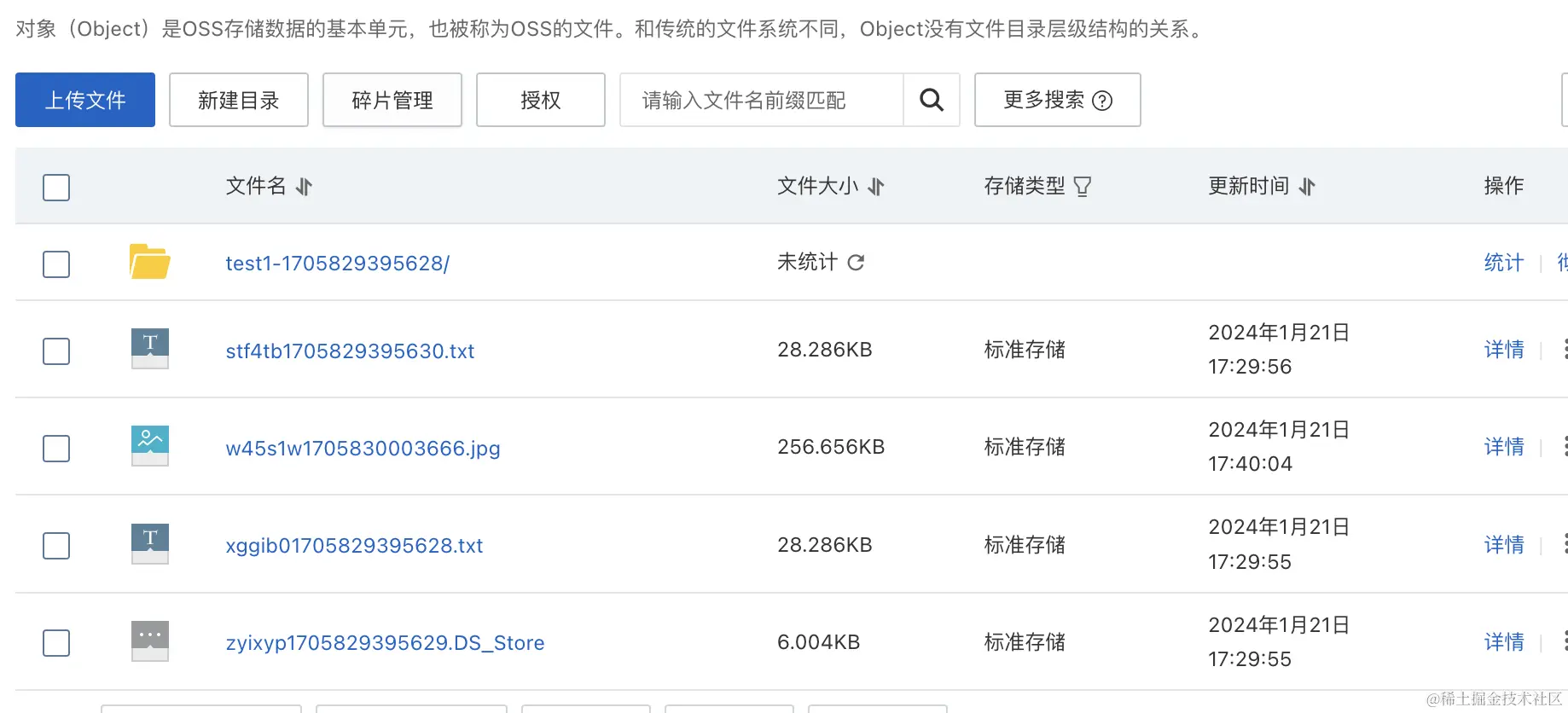The width and height of the screenshot is (1568, 713).
Task: Open the 存储类型 filter dropdown
Action: tap(1083, 187)
